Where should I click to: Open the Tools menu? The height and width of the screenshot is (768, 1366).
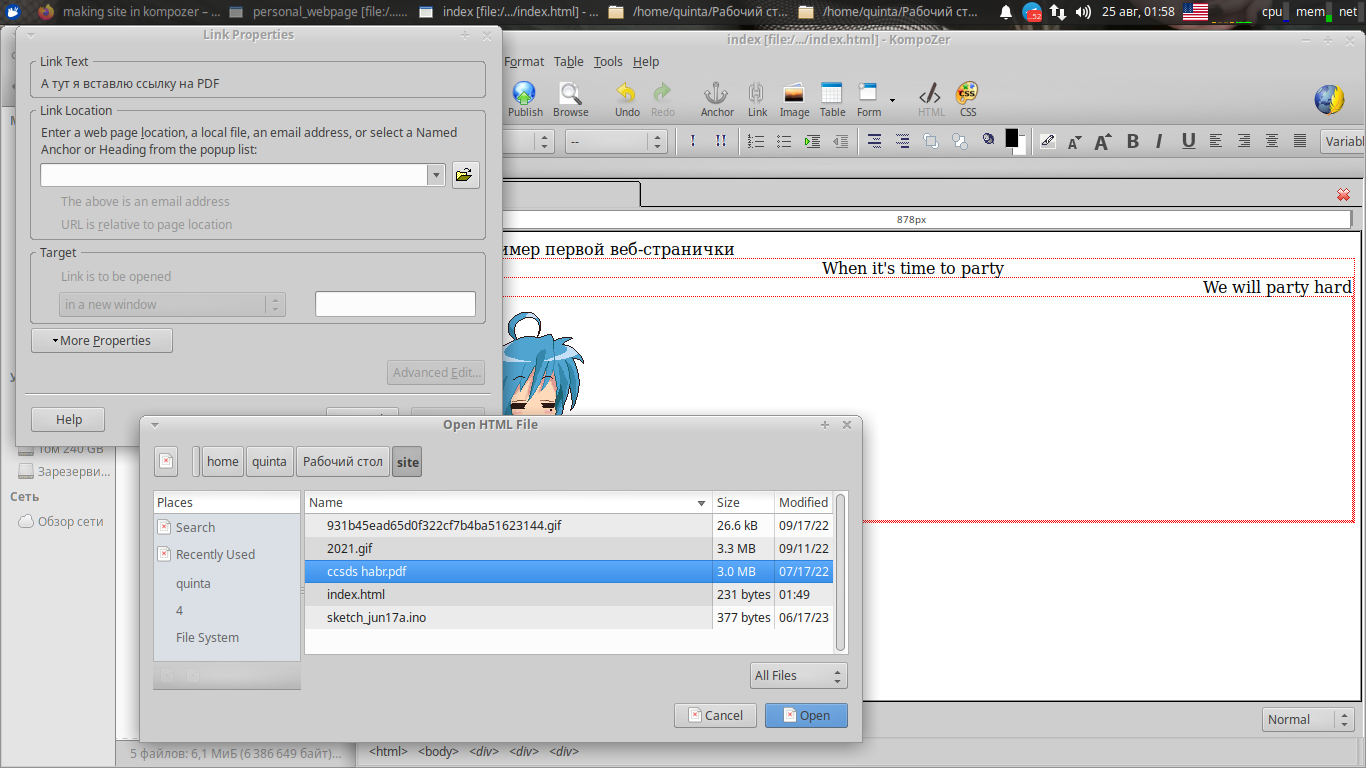tap(608, 61)
